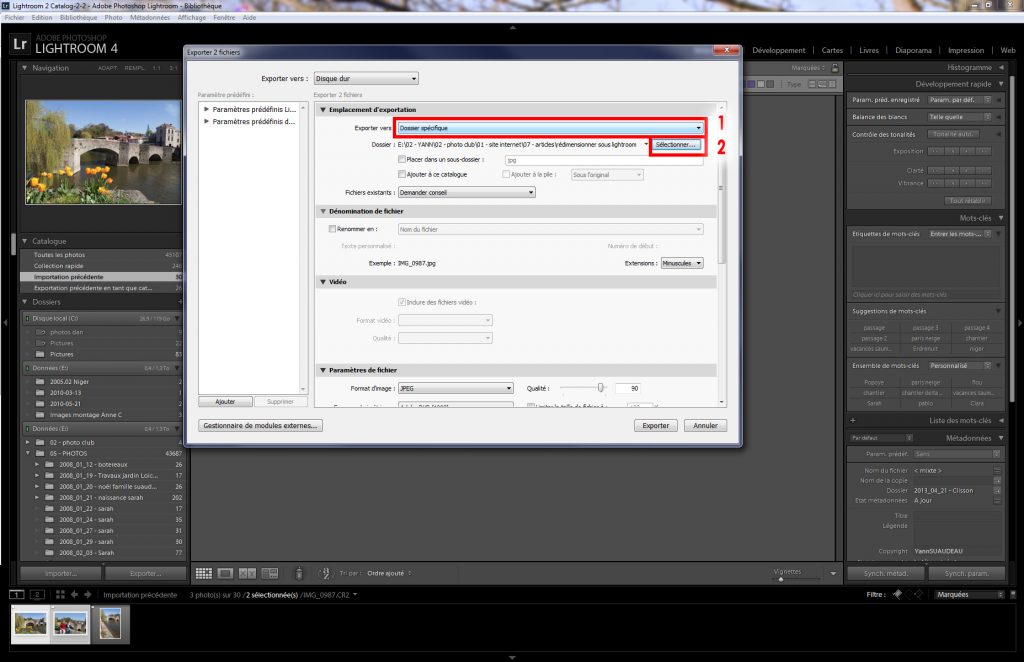The height and width of the screenshot is (662, 1024).
Task: Open compare XY view
Action: click(x=248, y=573)
